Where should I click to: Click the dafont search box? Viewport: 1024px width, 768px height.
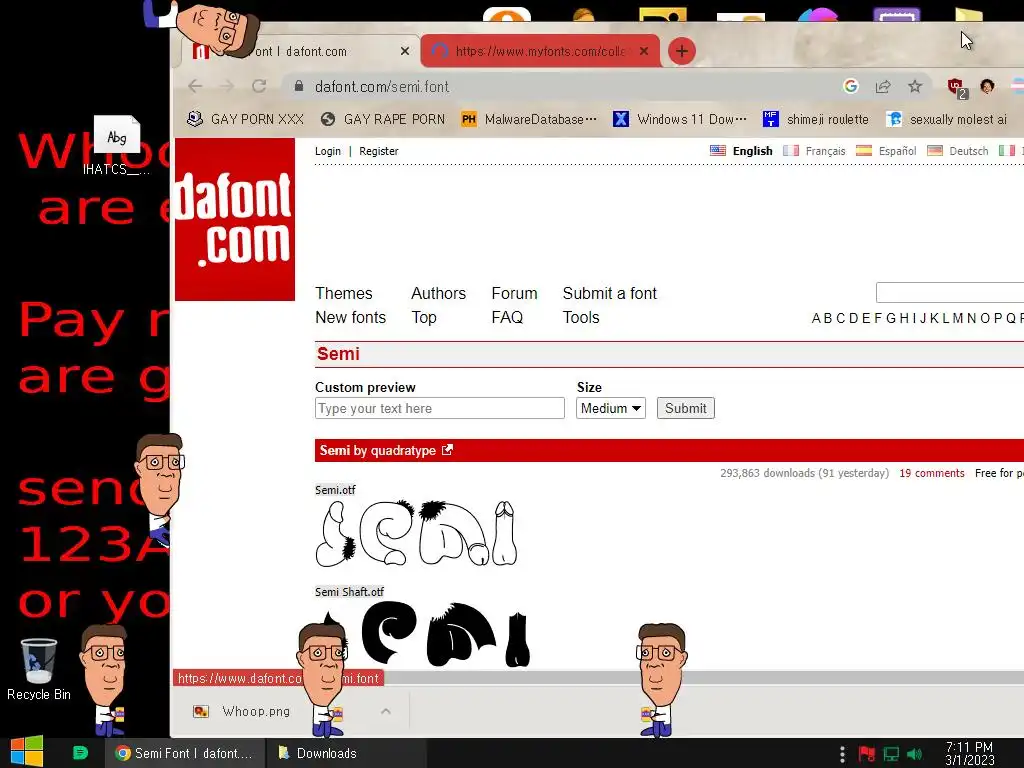pyautogui.click(x=950, y=293)
